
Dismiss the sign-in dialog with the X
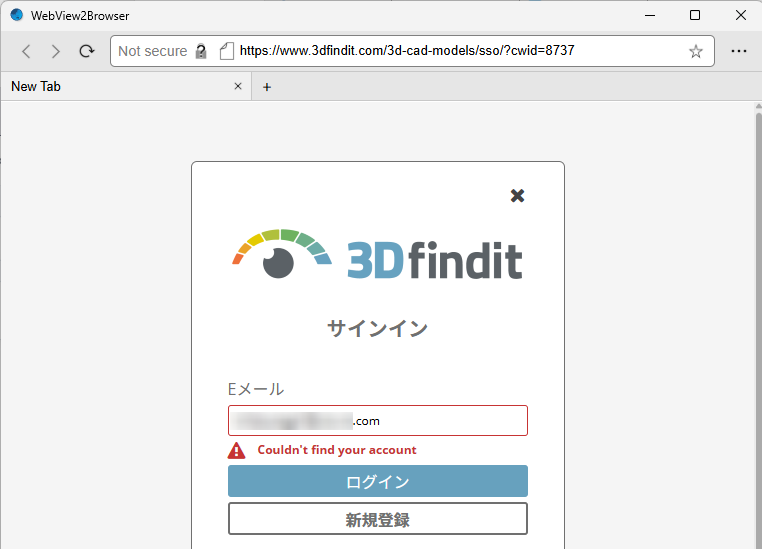[x=517, y=195]
